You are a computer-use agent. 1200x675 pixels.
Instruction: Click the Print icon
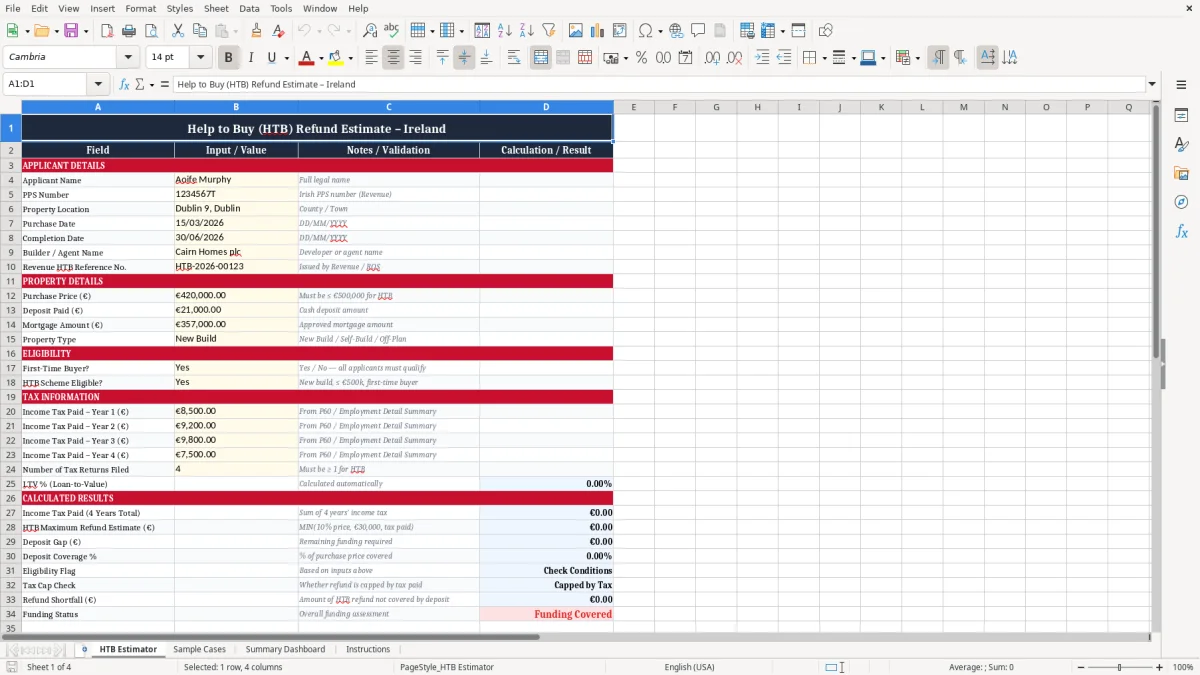coord(127,31)
